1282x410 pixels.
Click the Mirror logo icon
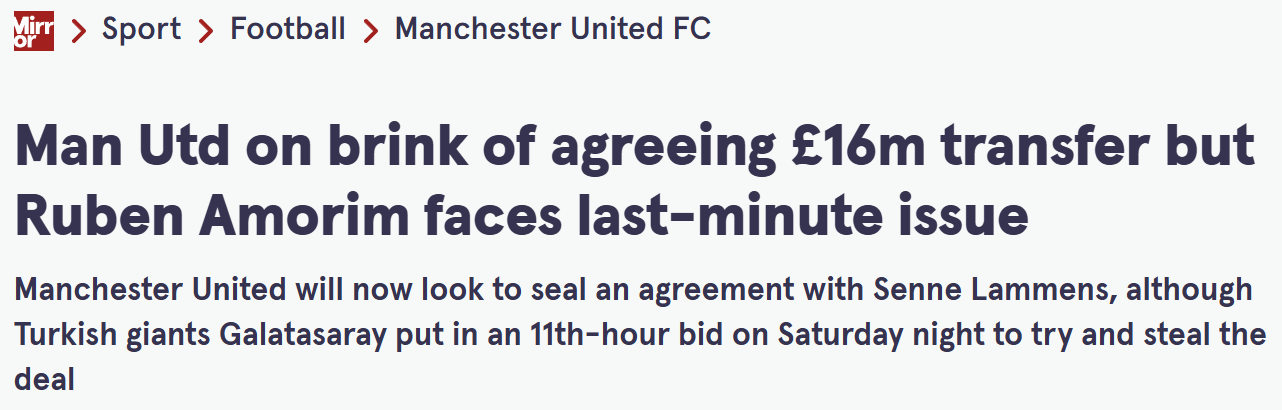tap(33, 29)
